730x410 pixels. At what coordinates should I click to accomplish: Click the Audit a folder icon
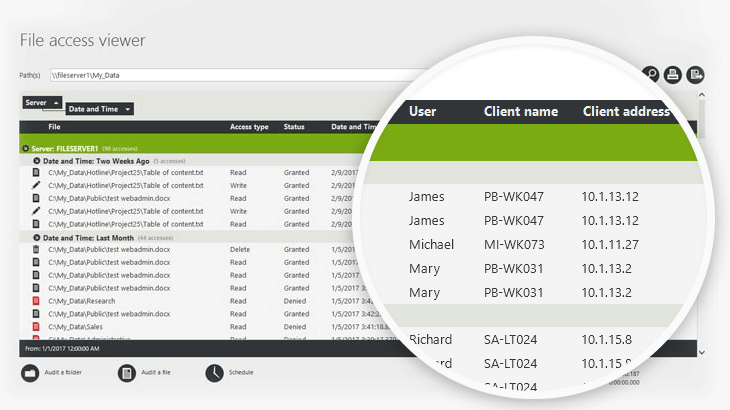[x=30, y=373]
